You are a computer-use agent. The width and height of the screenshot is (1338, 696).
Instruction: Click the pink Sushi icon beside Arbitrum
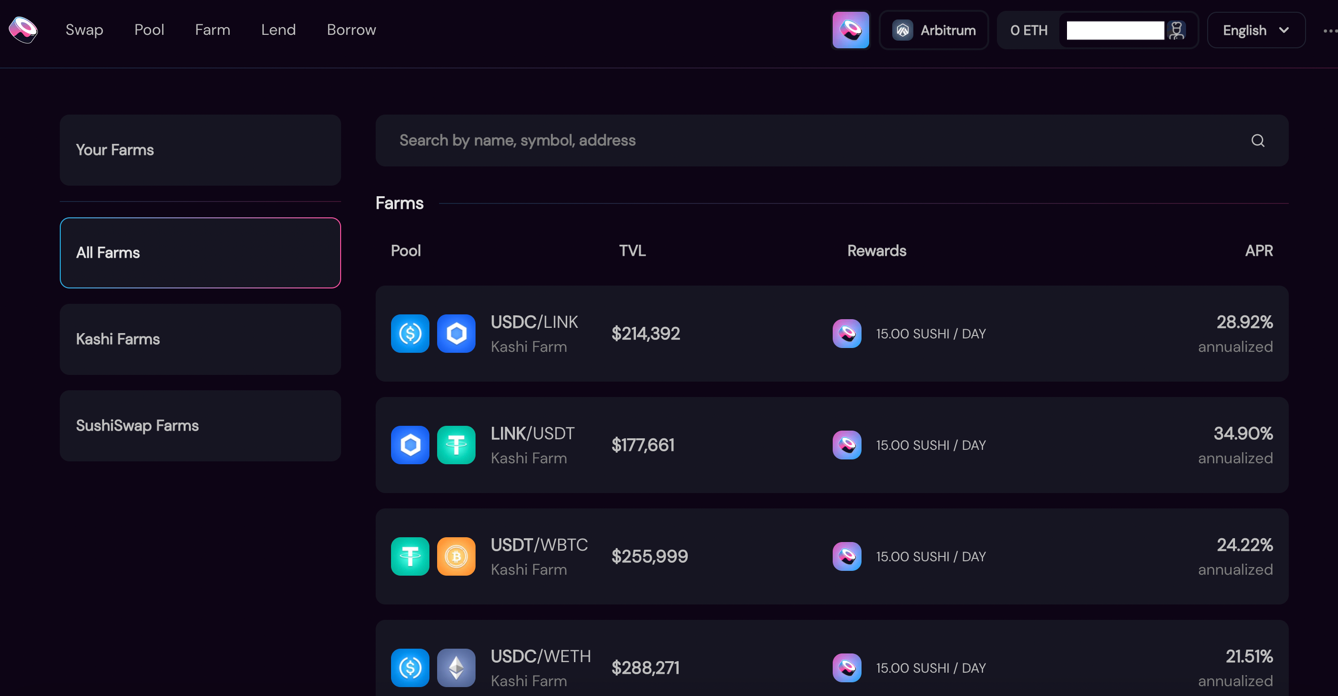tap(850, 30)
